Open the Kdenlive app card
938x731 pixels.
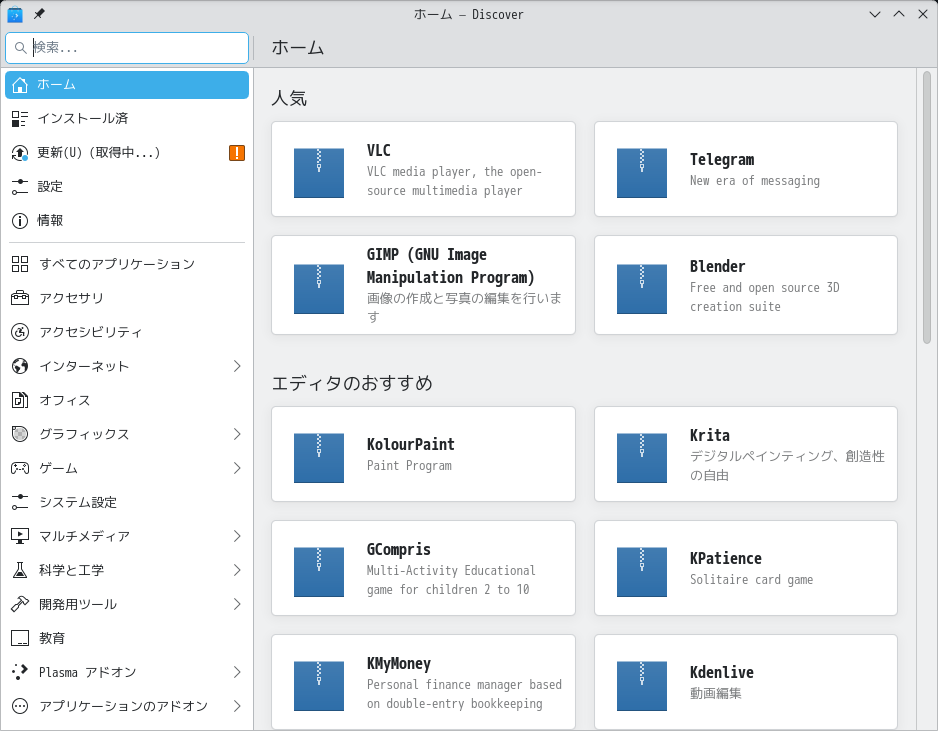(746, 683)
